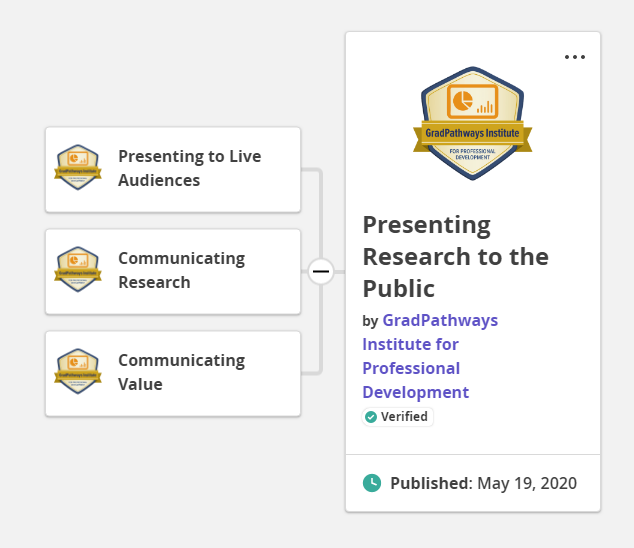Click the green verified checkmark icon

click(370, 417)
